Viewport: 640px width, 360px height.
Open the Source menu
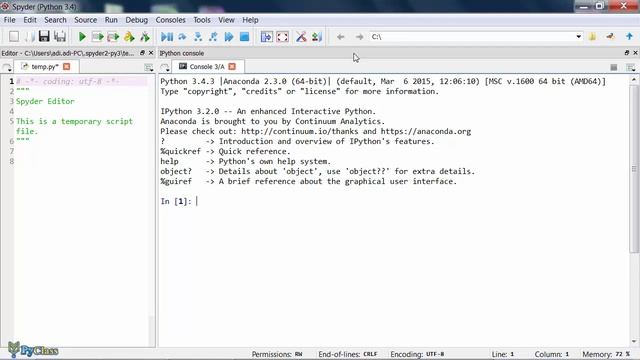pyautogui.click(x=85, y=20)
